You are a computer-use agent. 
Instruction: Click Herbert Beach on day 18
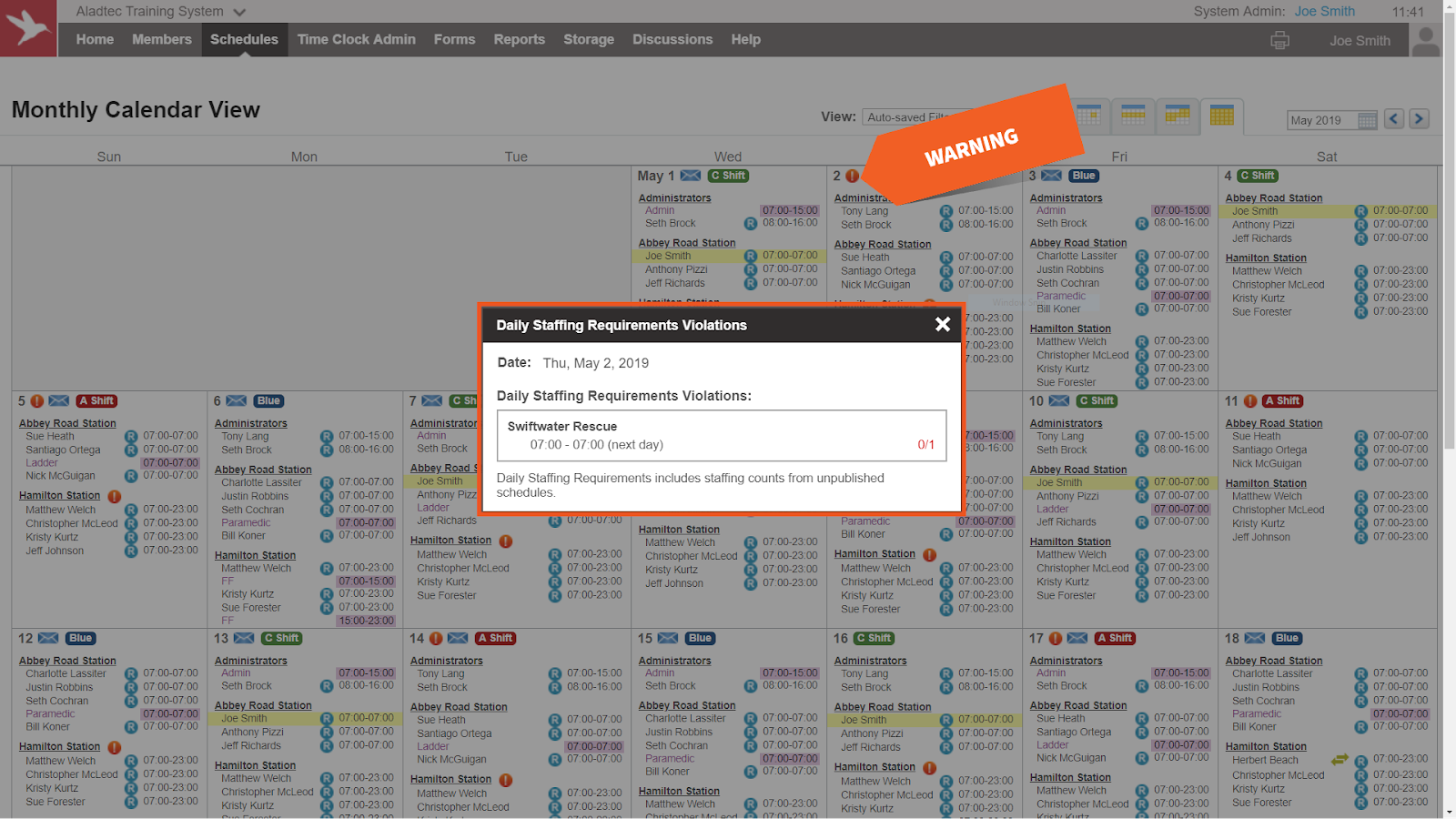(1265, 761)
